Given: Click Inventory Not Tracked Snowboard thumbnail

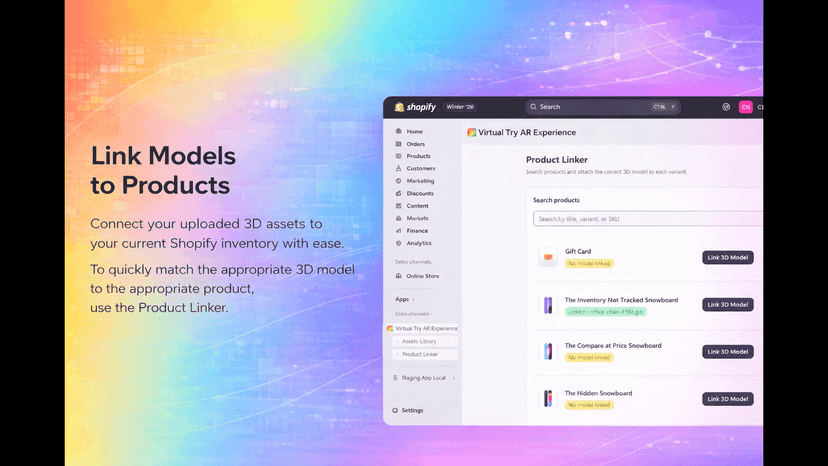Looking at the screenshot, I should coord(548,305).
